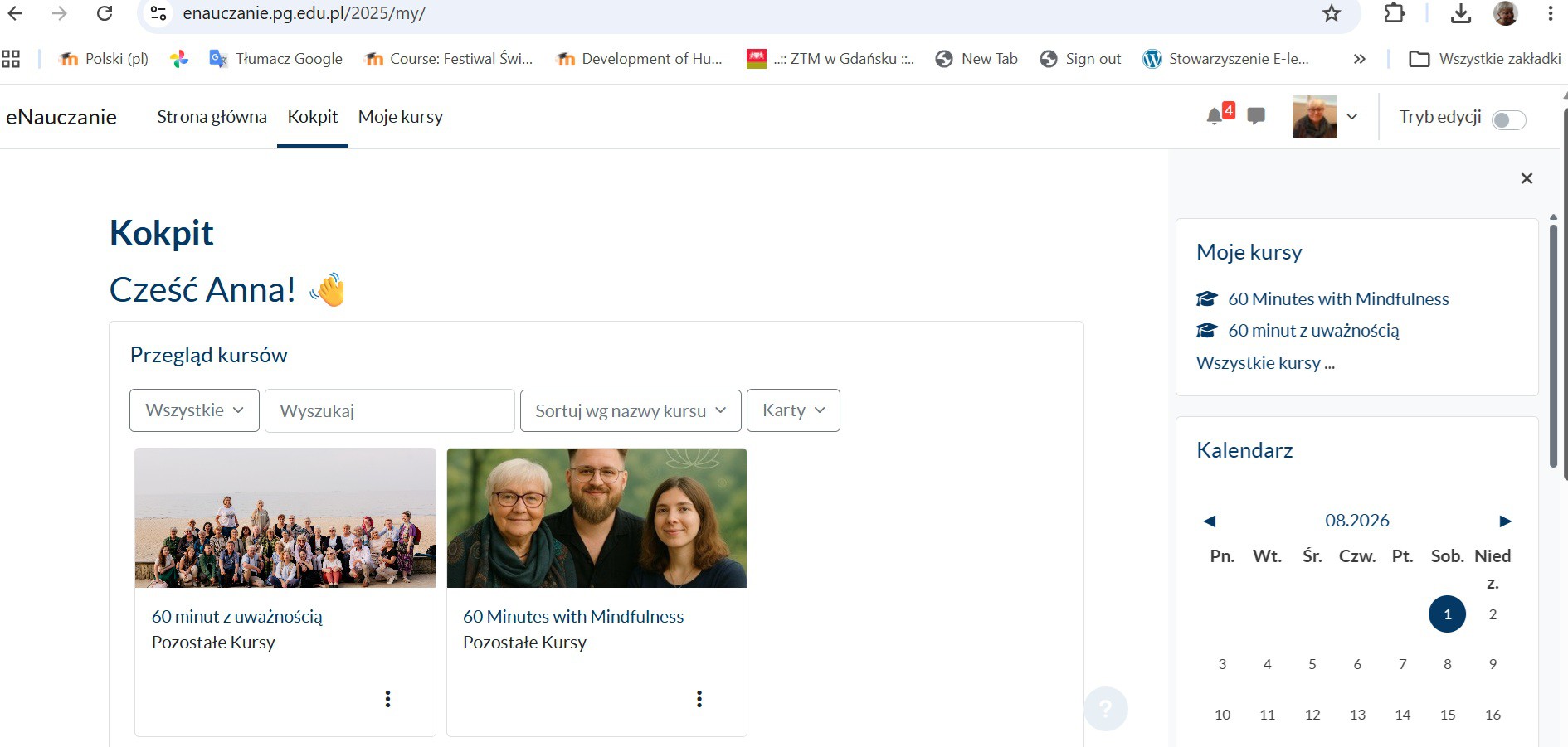Open browser downloads
Screen dimensions: 1568x747
tap(1461, 13)
